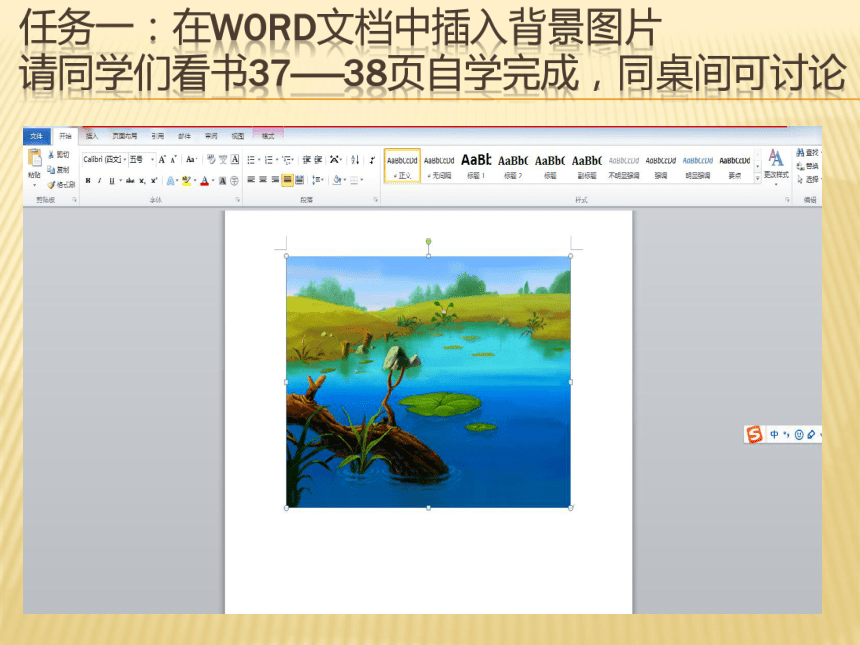
Task: Switch to the Insert (插入) tab
Action: click(92, 136)
